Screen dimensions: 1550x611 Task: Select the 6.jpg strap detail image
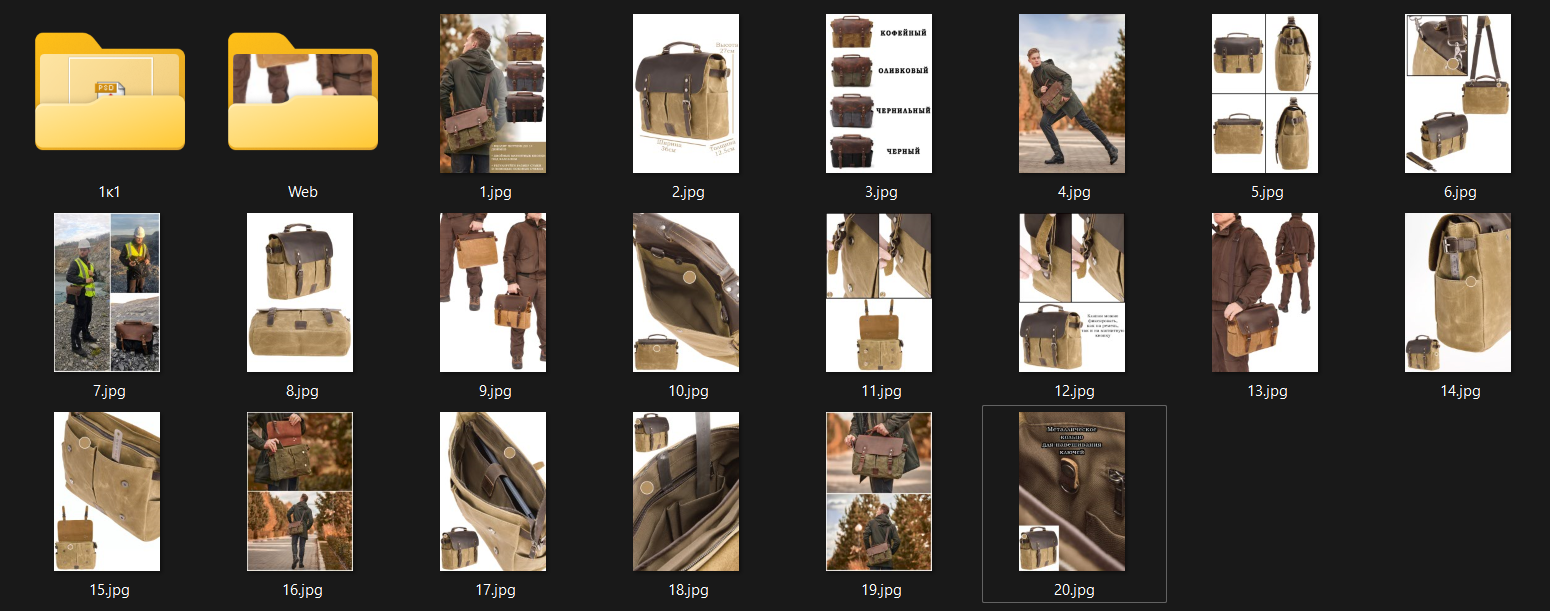pyautogui.click(x=1458, y=93)
